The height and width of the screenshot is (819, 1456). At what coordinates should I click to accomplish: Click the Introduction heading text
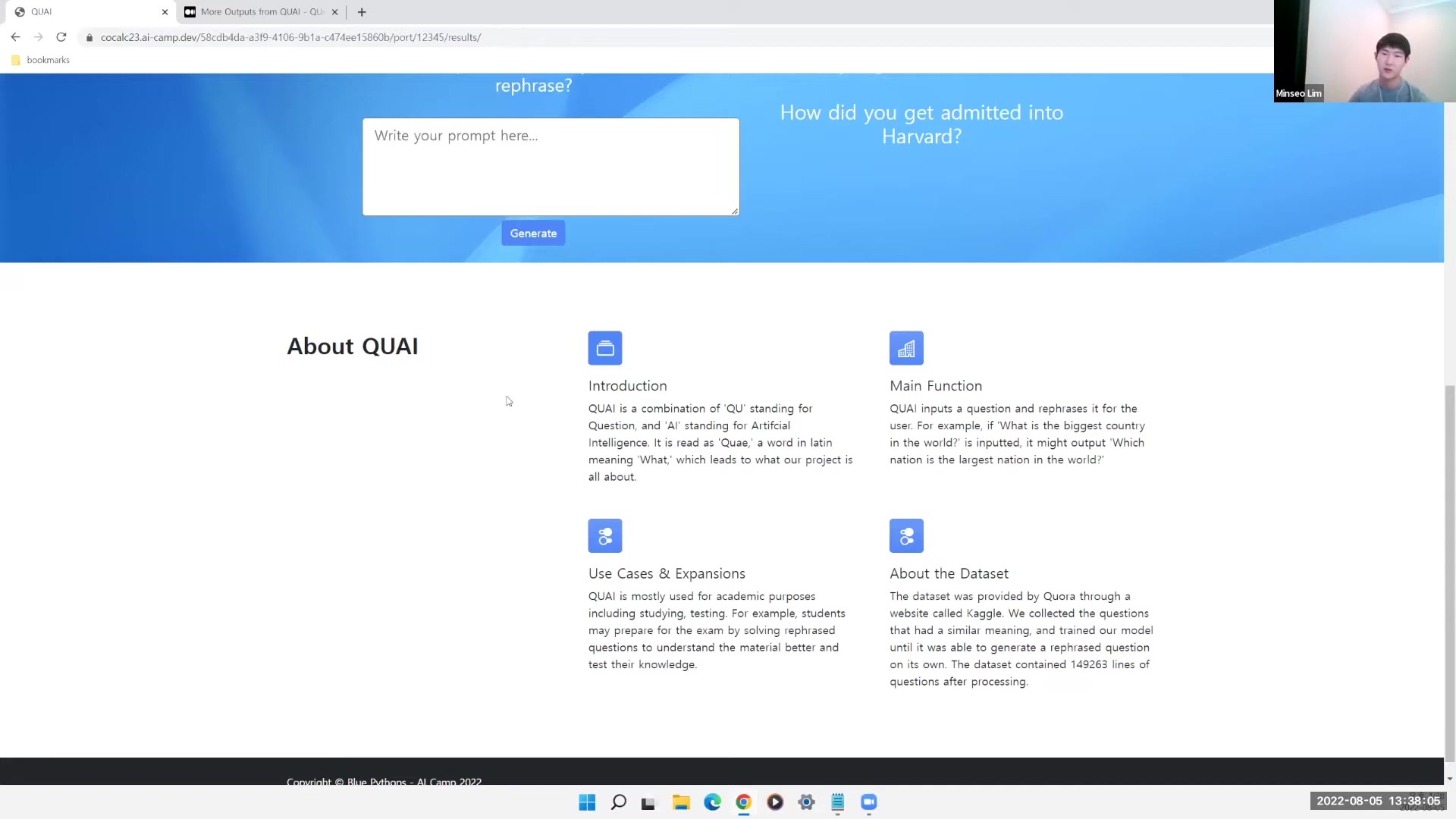tap(627, 386)
